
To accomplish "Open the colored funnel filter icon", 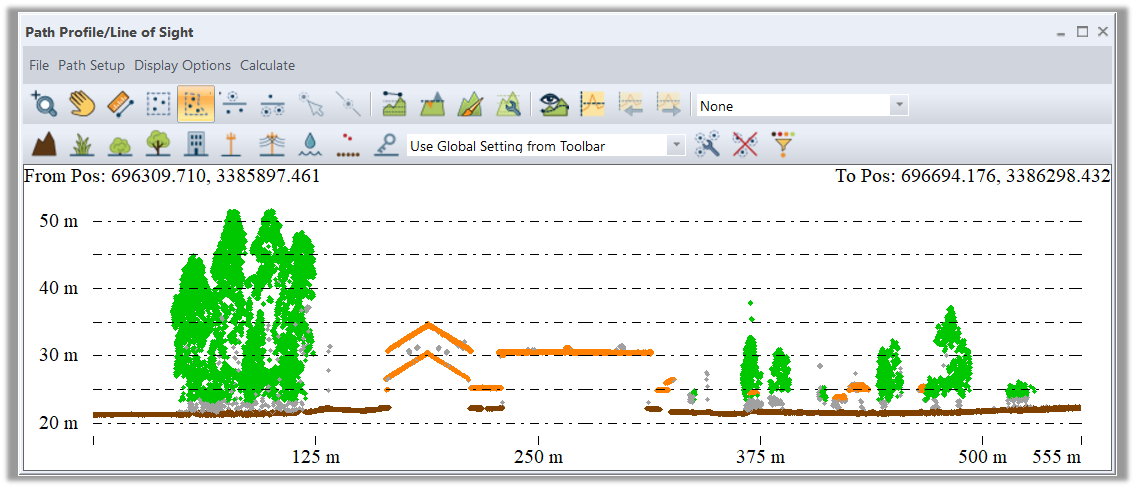I will (782, 144).
